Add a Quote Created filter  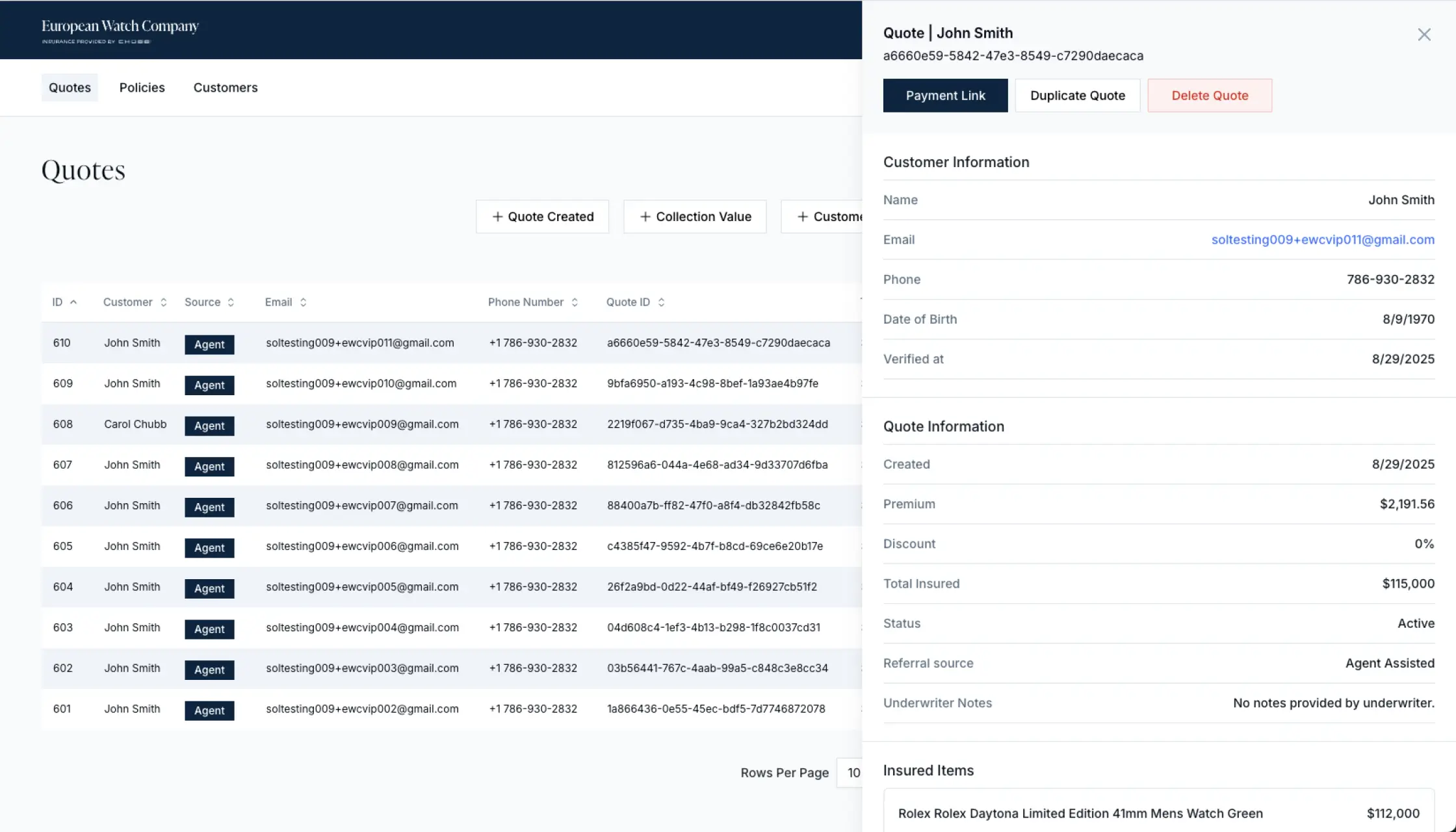542,216
